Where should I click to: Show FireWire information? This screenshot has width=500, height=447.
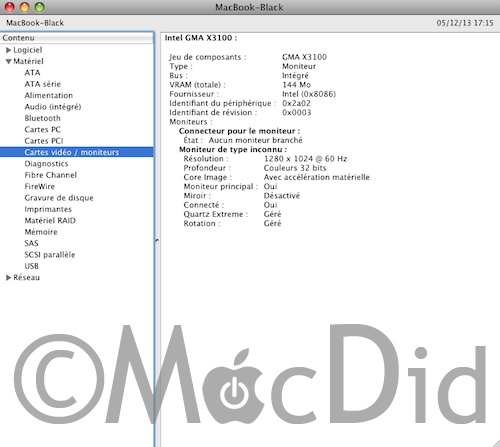click(40, 186)
